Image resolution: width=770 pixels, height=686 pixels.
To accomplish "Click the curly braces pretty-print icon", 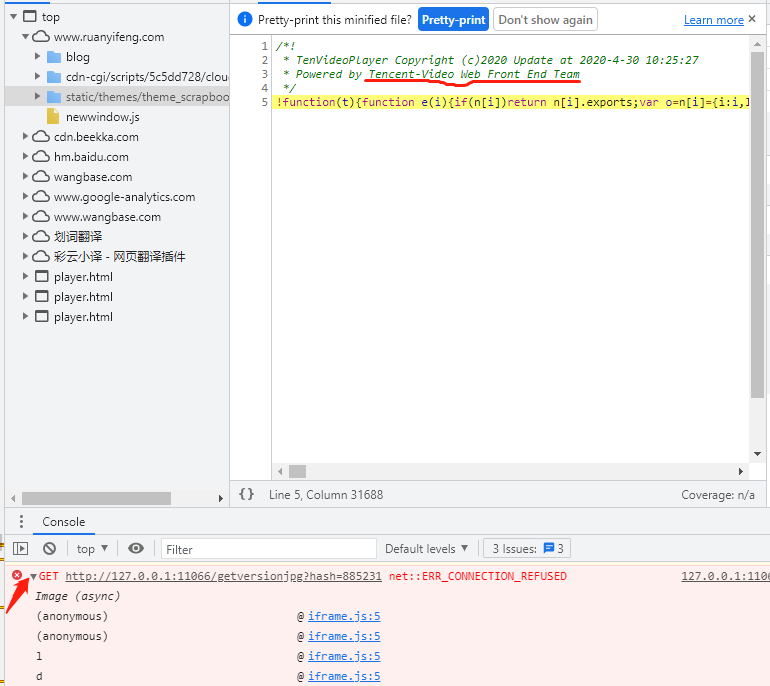I will 246,494.
